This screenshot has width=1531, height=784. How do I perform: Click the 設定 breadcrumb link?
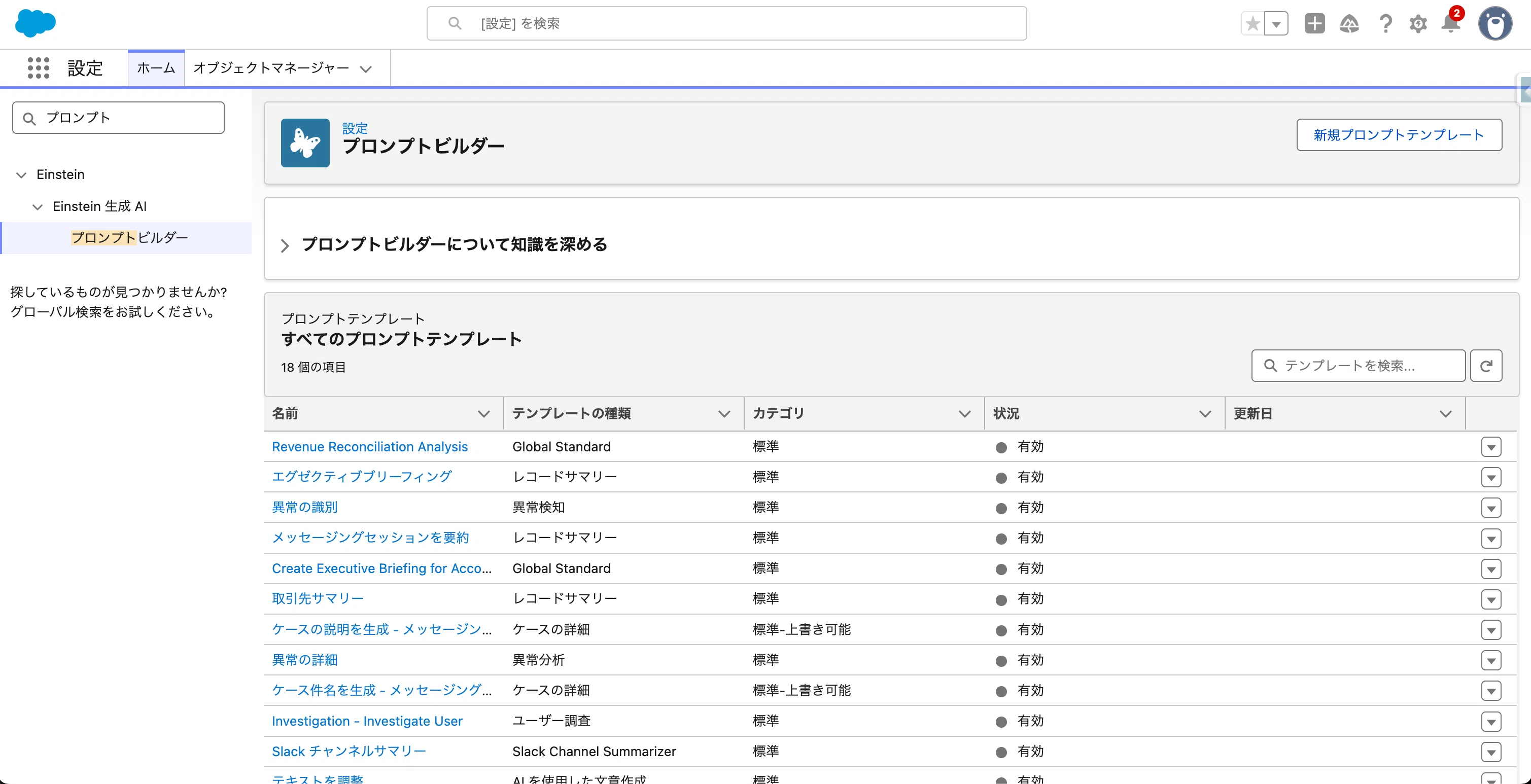[x=355, y=128]
